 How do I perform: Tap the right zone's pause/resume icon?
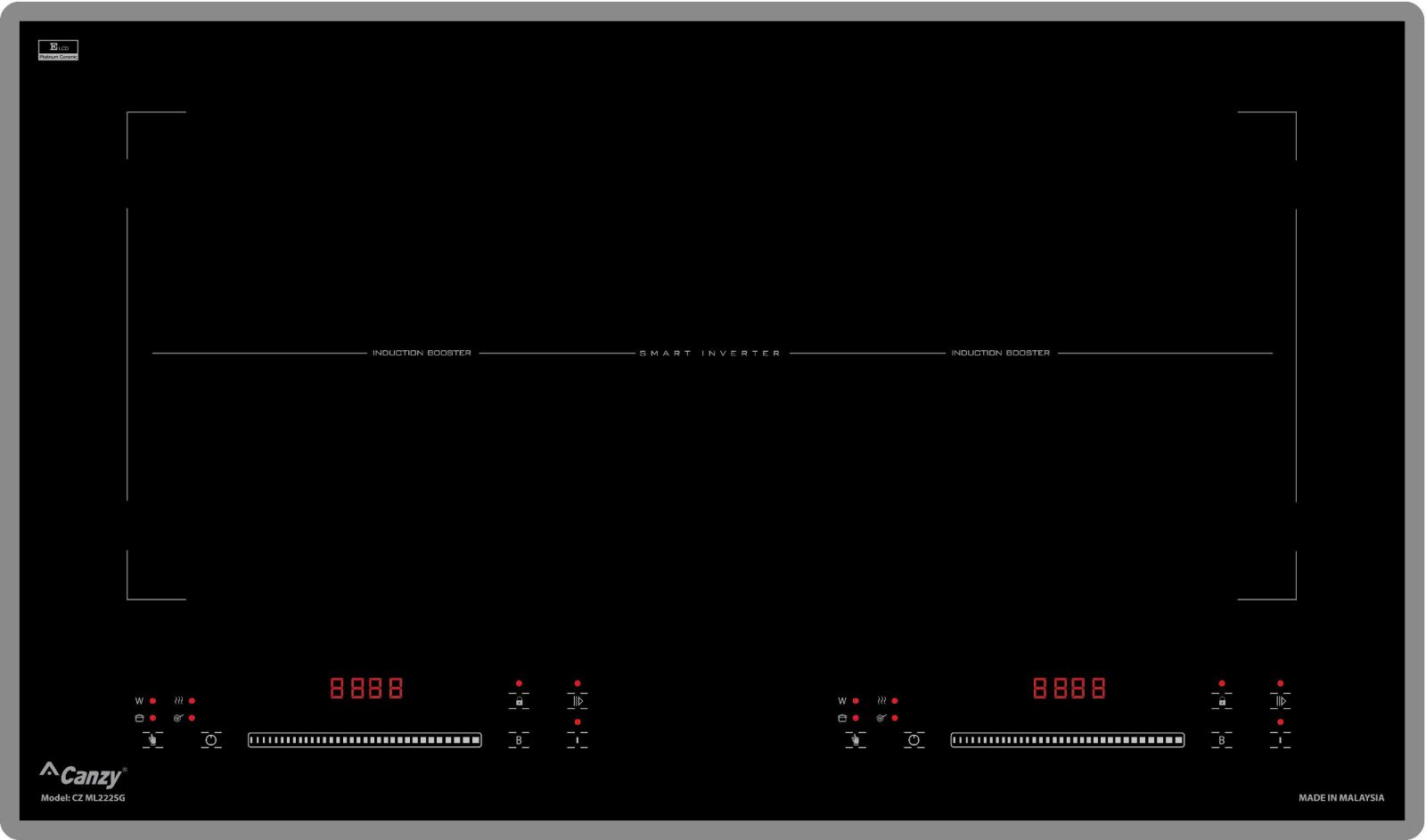click(x=1281, y=701)
